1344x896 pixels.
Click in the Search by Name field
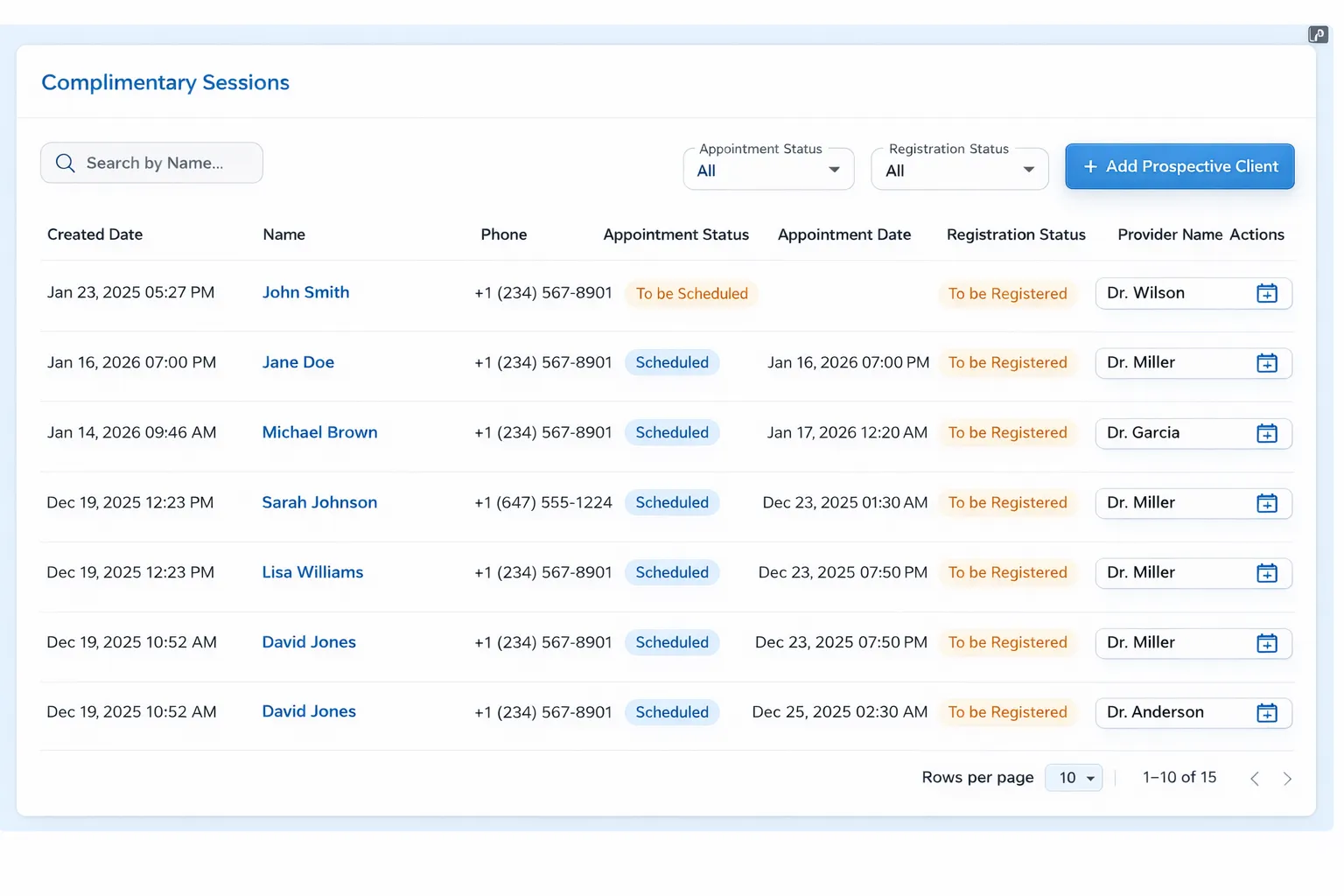pos(151,163)
